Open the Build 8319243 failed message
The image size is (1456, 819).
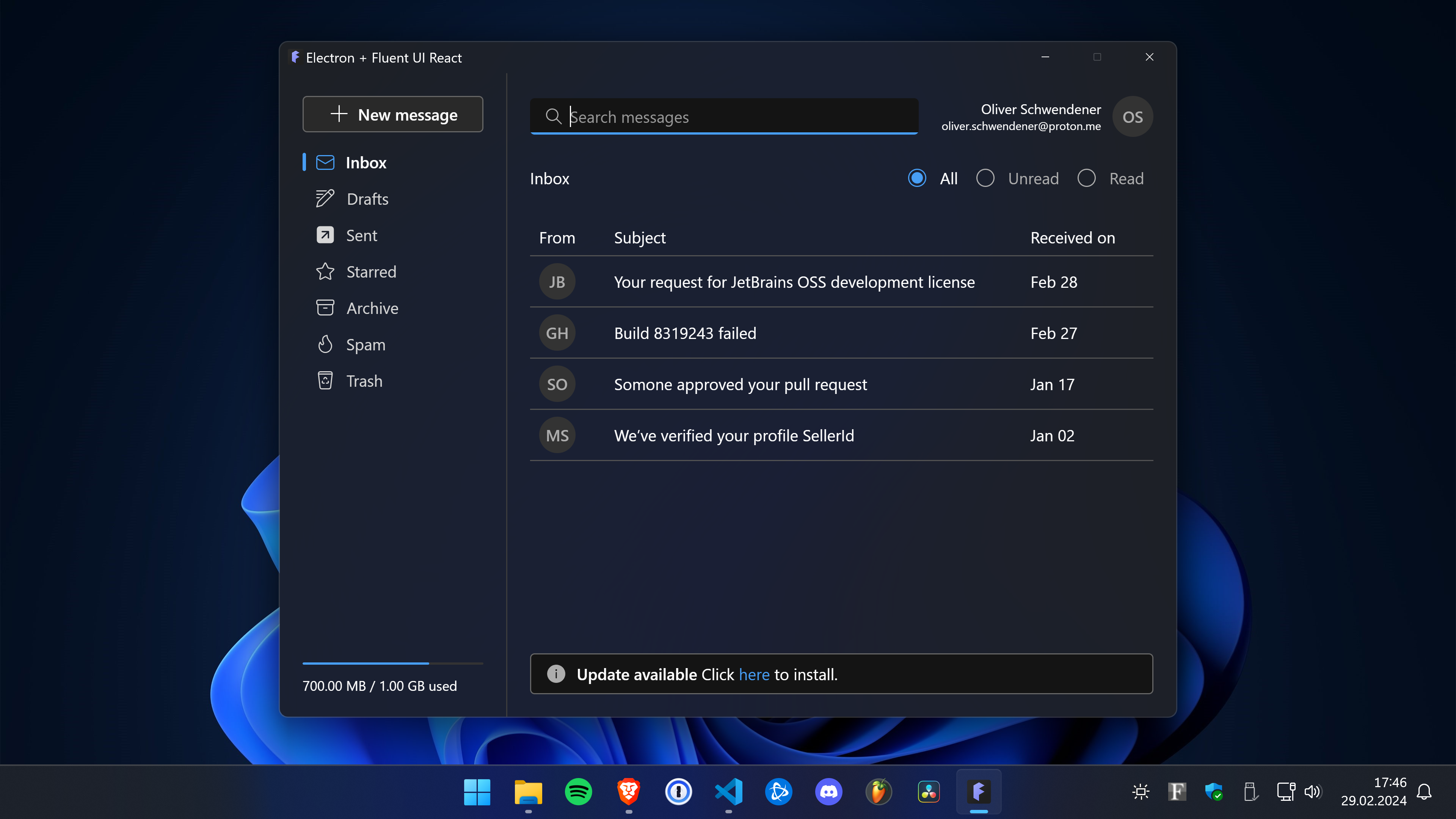pos(685,334)
